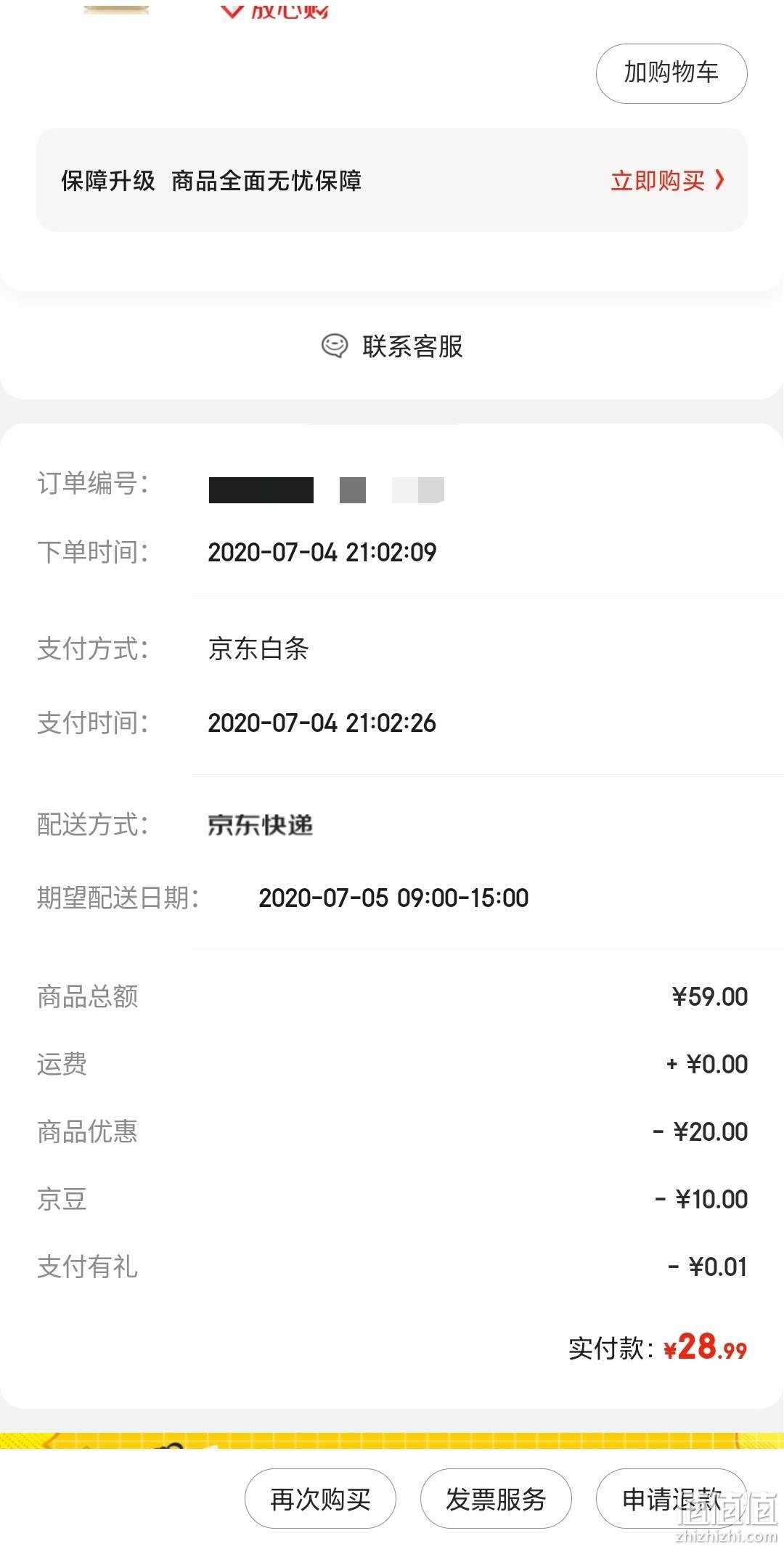Click the red chevron beside 立即购买
The image size is (784, 1549).
coord(719,179)
